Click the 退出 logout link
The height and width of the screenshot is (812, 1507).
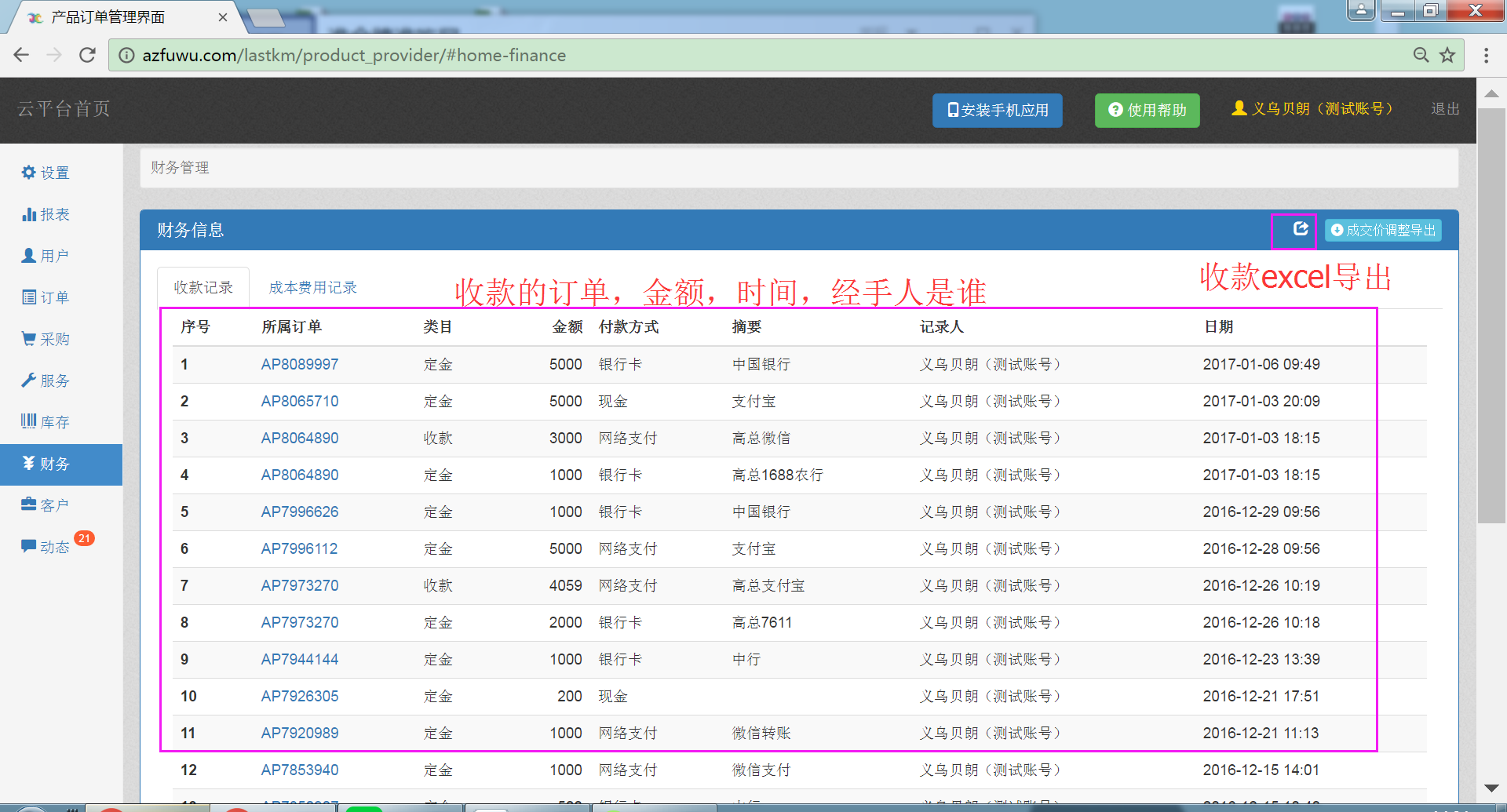coord(1445,108)
